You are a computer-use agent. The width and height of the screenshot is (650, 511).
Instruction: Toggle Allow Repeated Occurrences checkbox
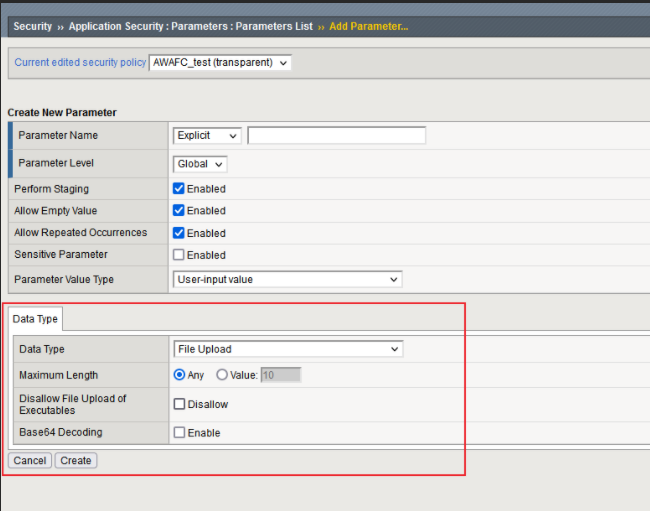[x=179, y=232]
